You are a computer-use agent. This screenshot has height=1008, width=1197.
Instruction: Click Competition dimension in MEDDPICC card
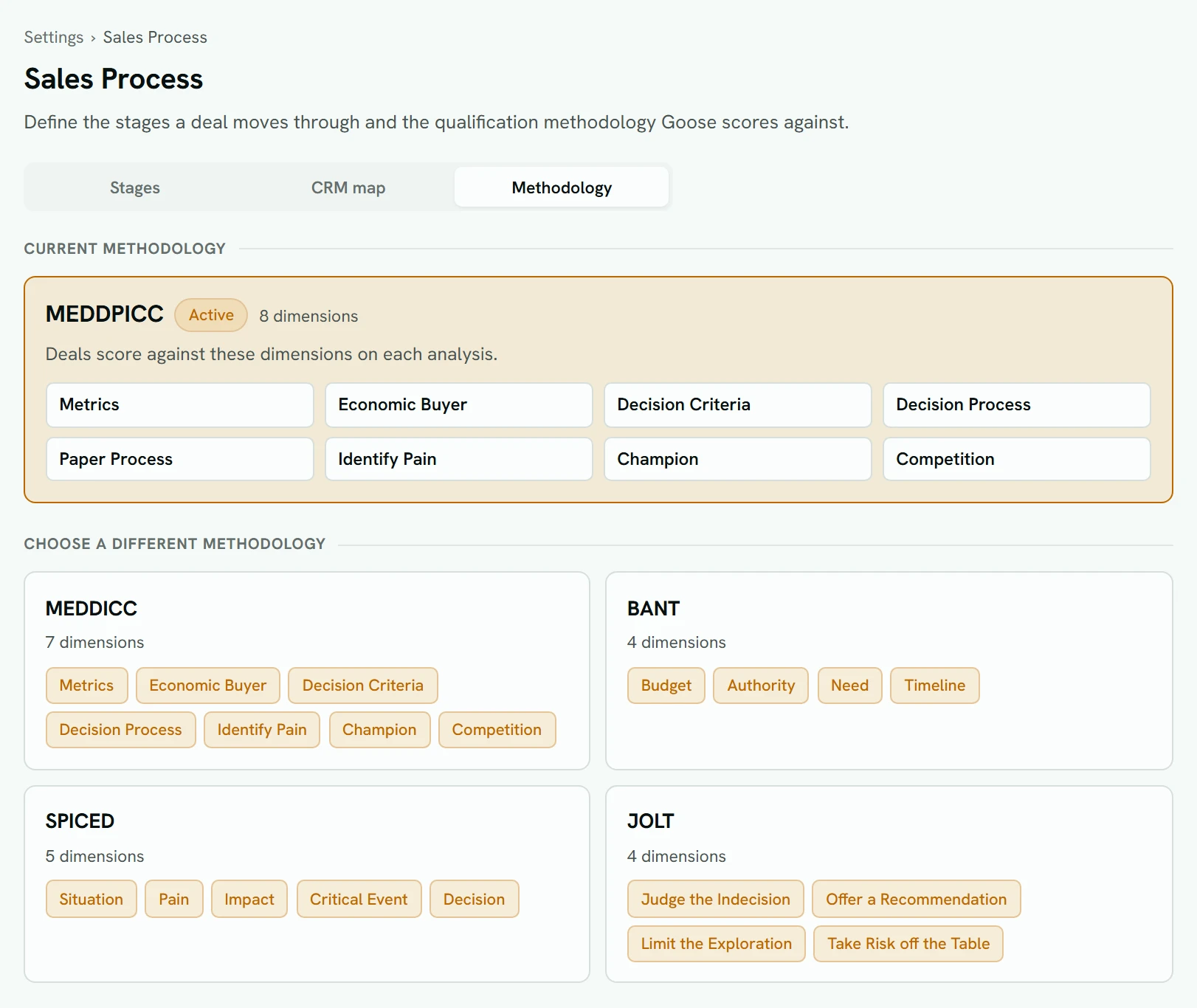point(1017,459)
